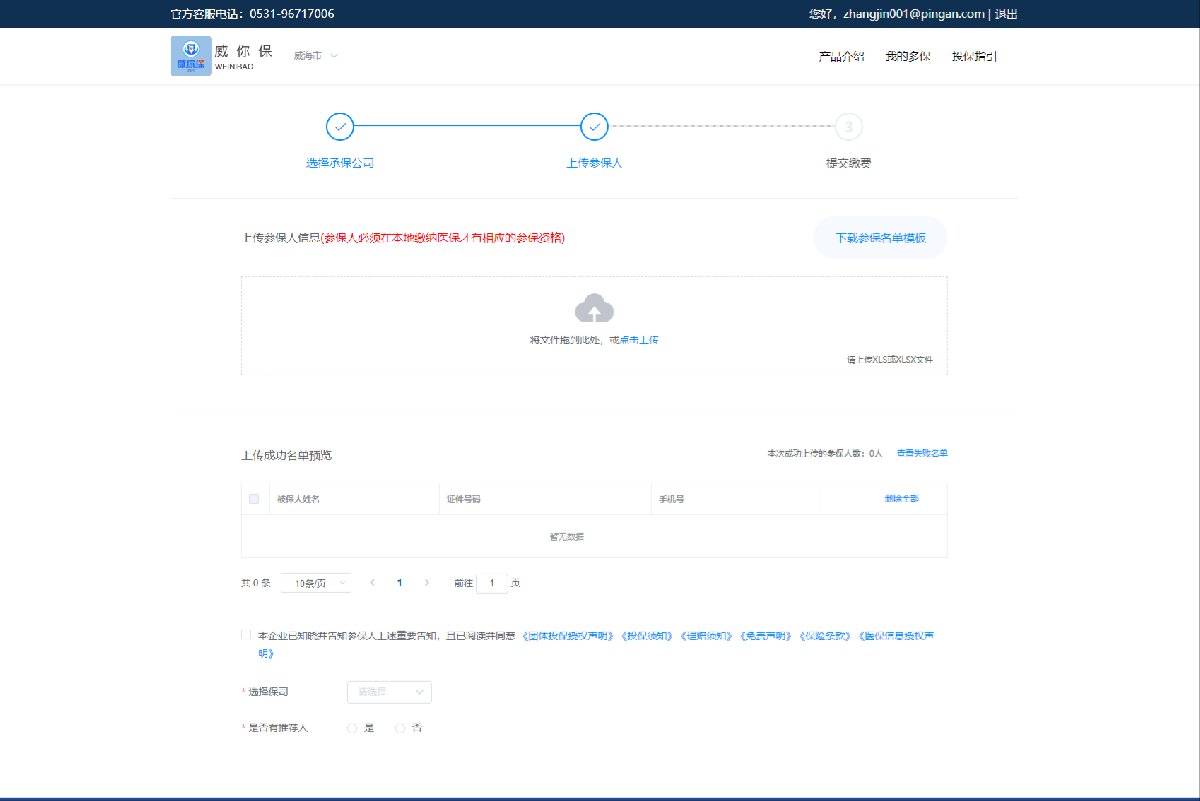The height and width of the screenshot is (801, 1200).
Task: Open 我的参保 in top navigation
Action: pyautogui.click(x=907, y=56)
